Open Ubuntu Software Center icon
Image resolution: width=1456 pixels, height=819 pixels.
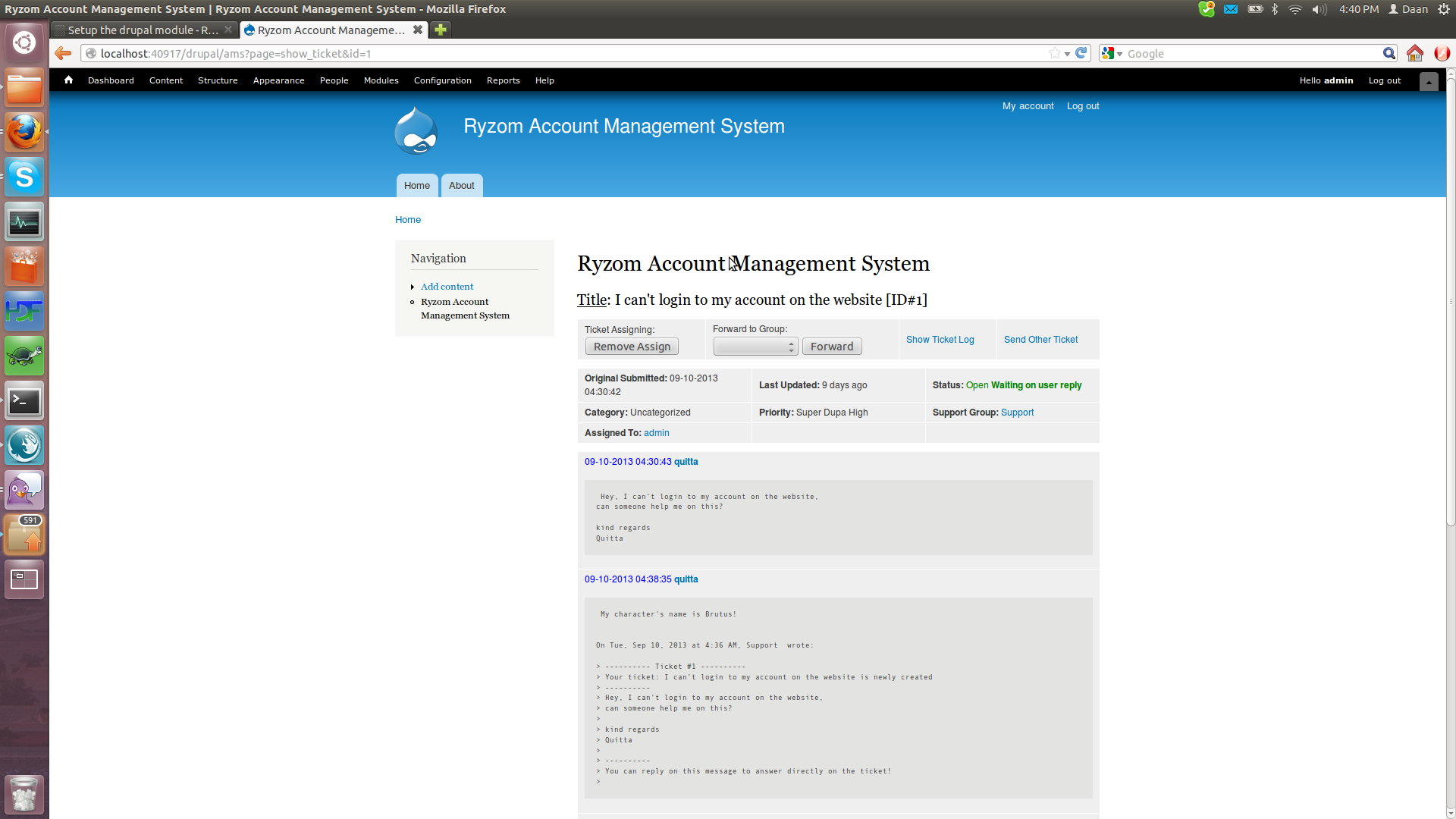coord(24,267)
